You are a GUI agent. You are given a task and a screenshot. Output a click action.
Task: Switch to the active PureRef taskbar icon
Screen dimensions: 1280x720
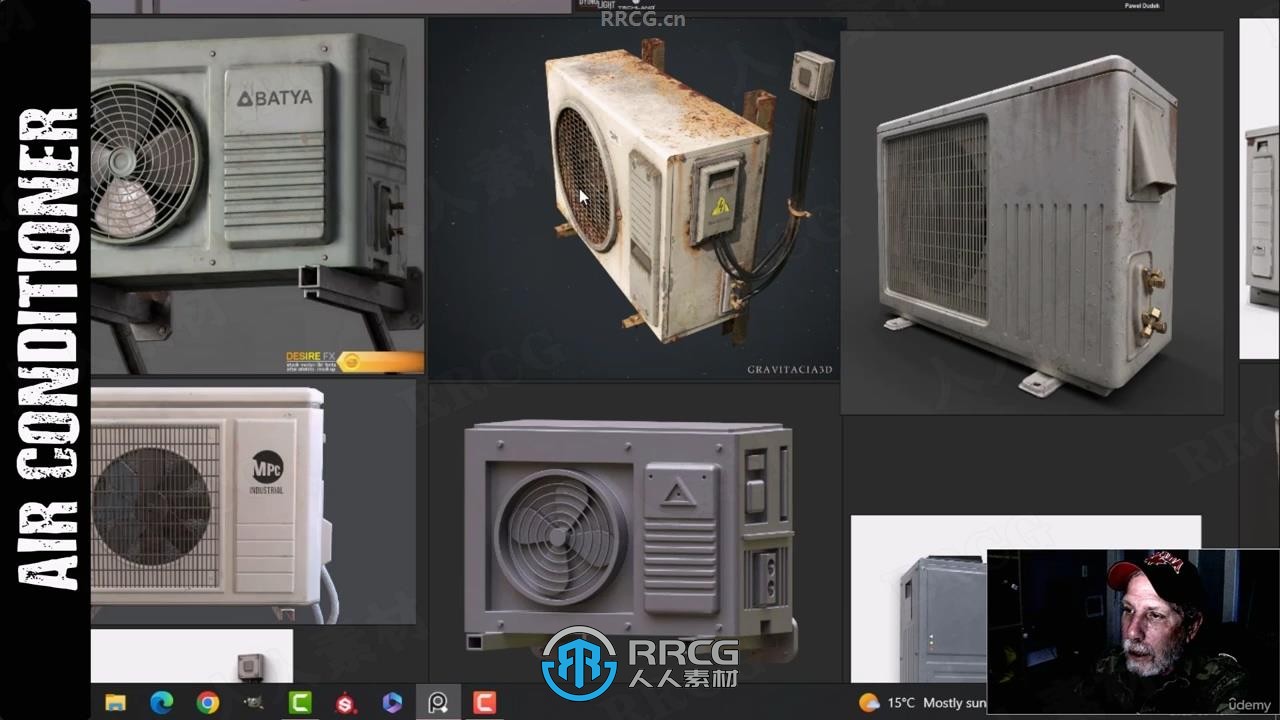(x=438, y=703)
